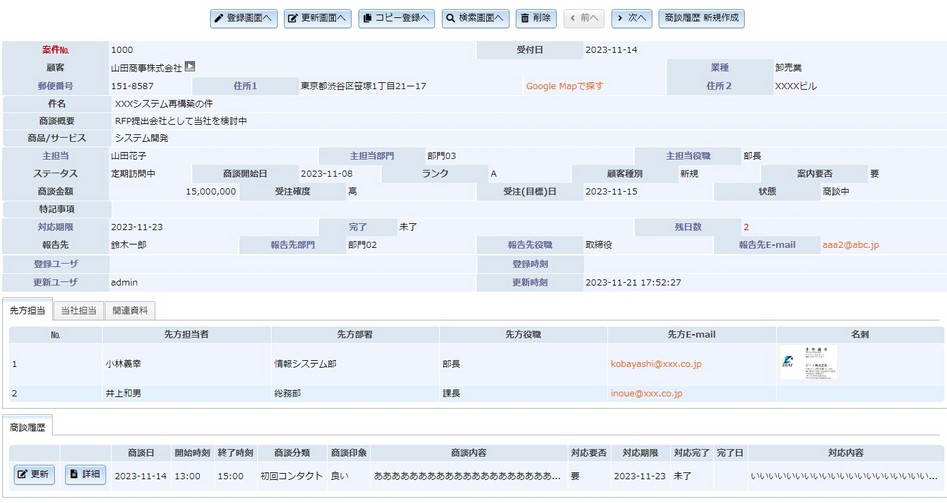
Task: Click 商談履歴 新規作成 button
Action: pyautogui.click(x=701, y=18)
